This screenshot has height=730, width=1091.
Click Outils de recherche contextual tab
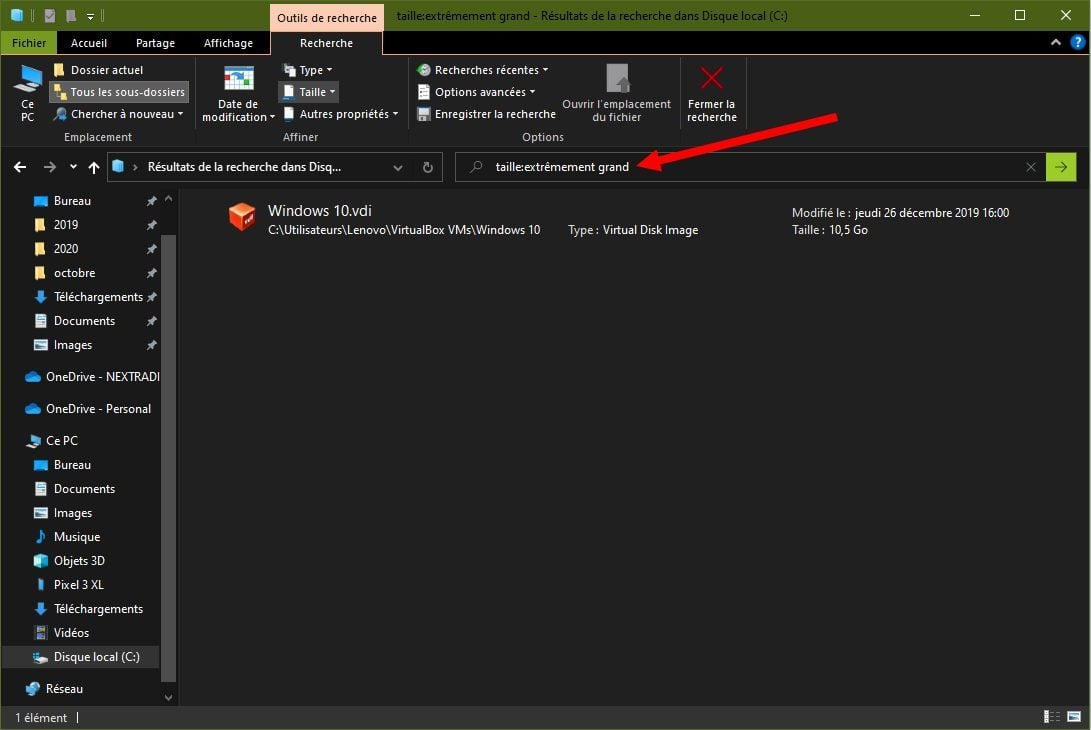click(x=326, y=17)
